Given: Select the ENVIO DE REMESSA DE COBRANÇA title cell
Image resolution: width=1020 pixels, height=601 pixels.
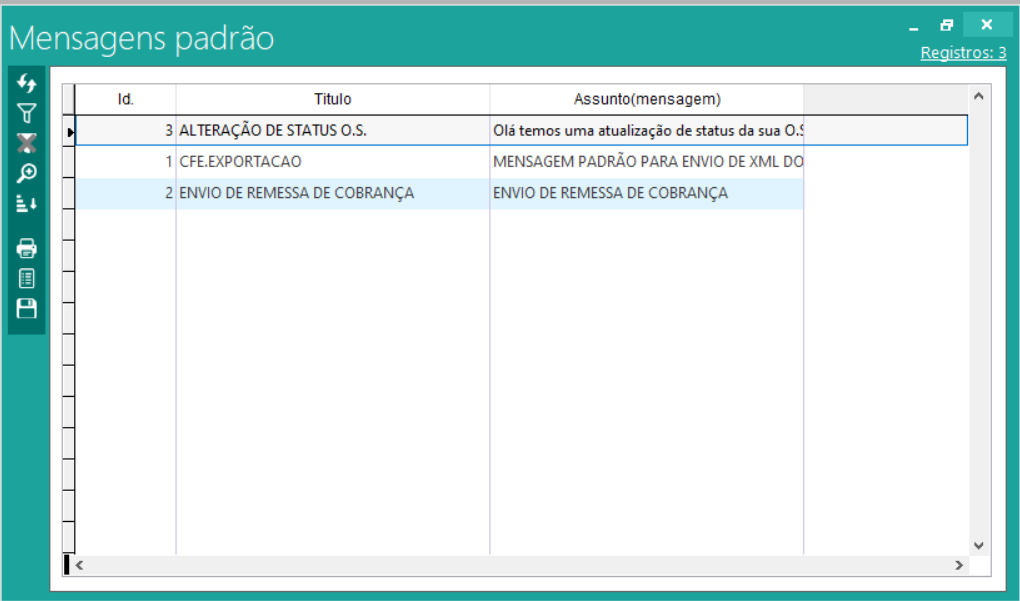Looking at the screenshot, I should 296,193.
